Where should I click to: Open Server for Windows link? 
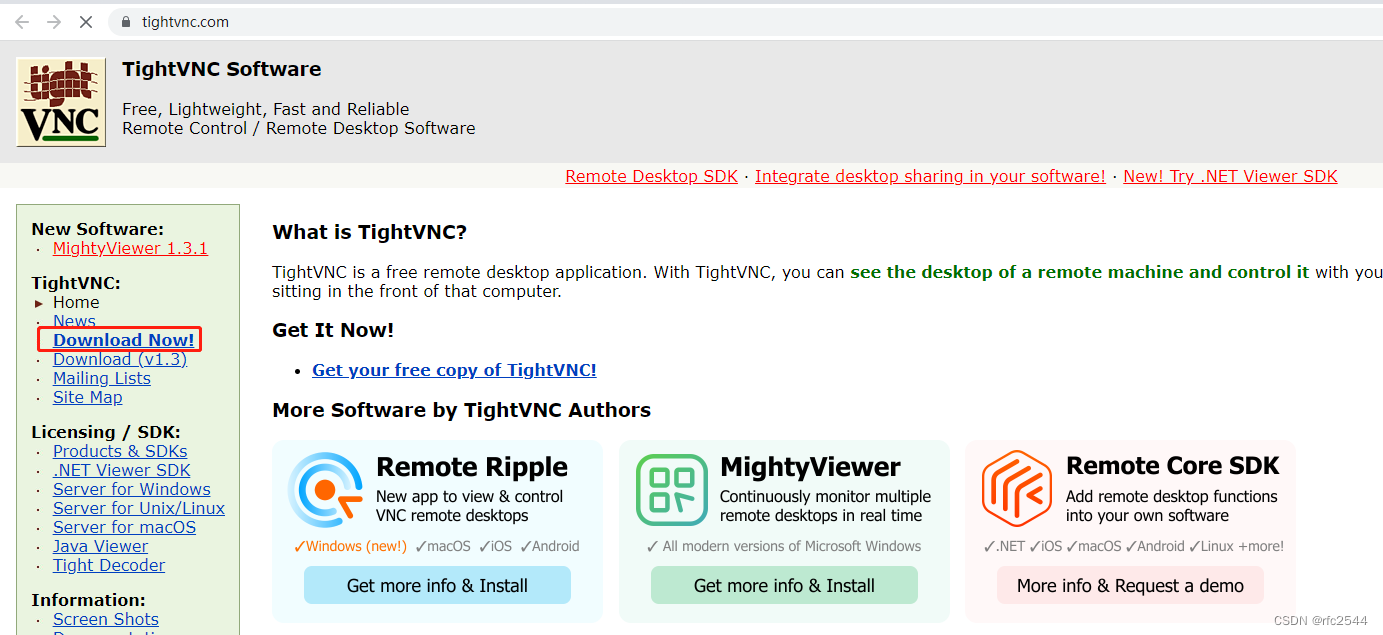click(132, 489)
